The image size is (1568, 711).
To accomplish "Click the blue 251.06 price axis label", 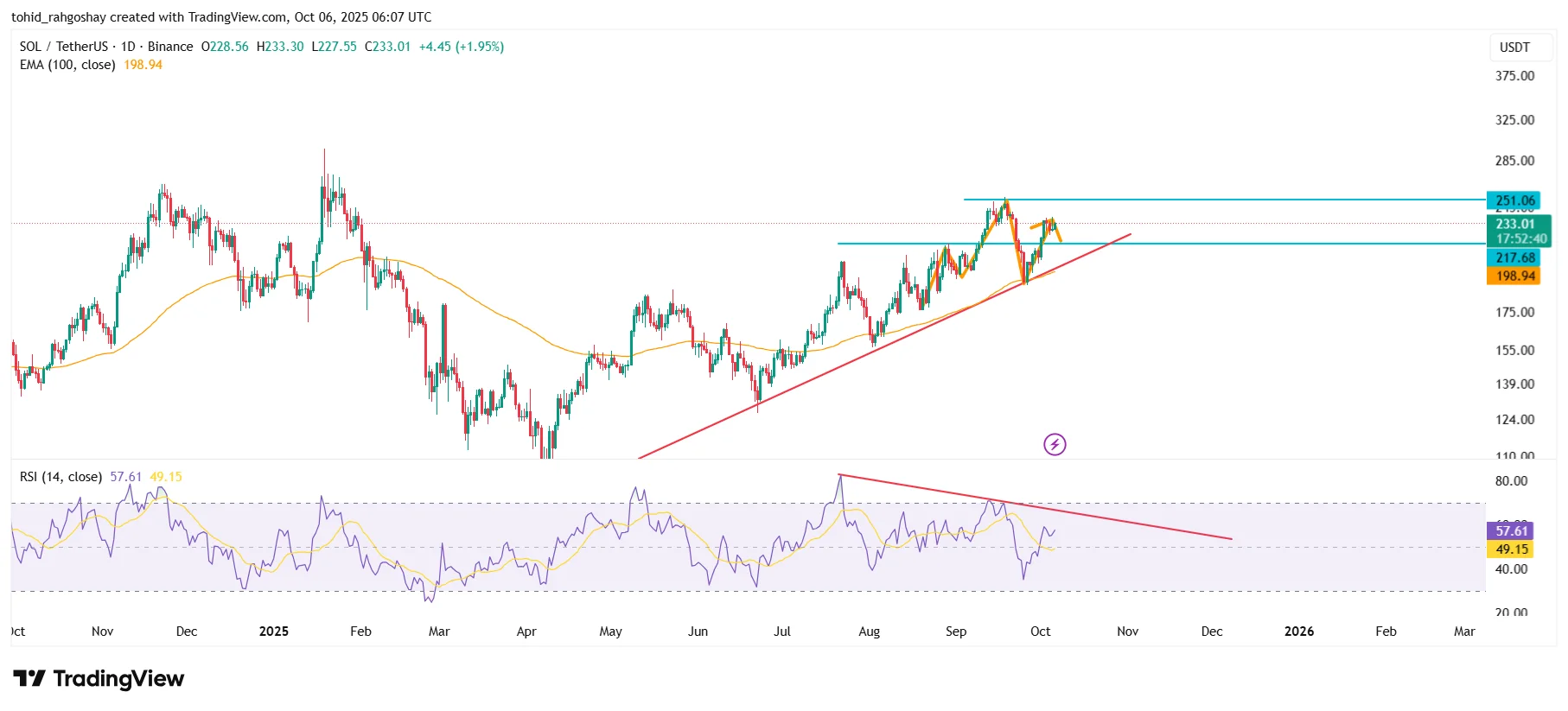I will click(x=1515, y=200).
